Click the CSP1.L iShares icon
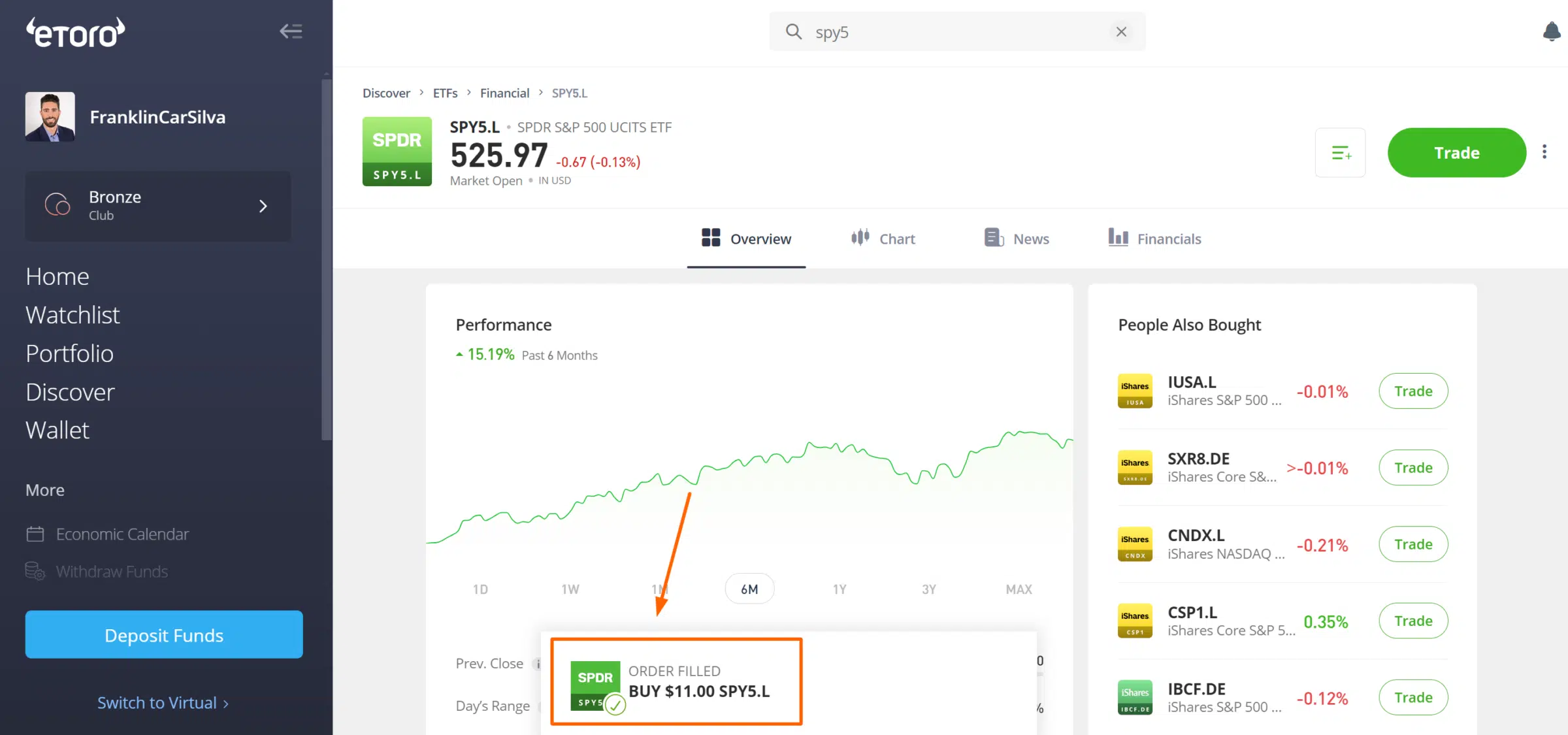 point(1135,621)
